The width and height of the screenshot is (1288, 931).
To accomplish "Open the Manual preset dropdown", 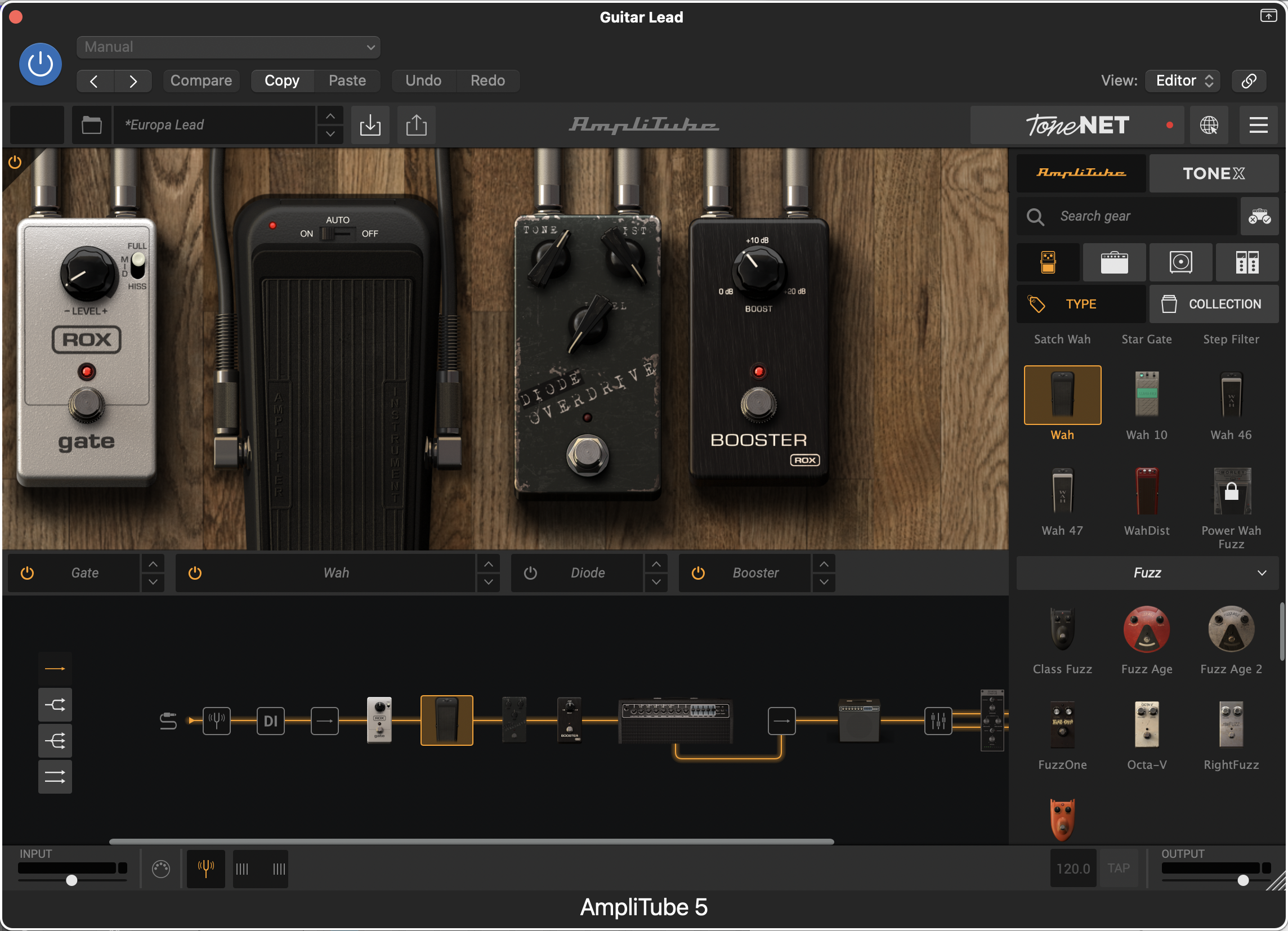I will click(x=229, y=47).
